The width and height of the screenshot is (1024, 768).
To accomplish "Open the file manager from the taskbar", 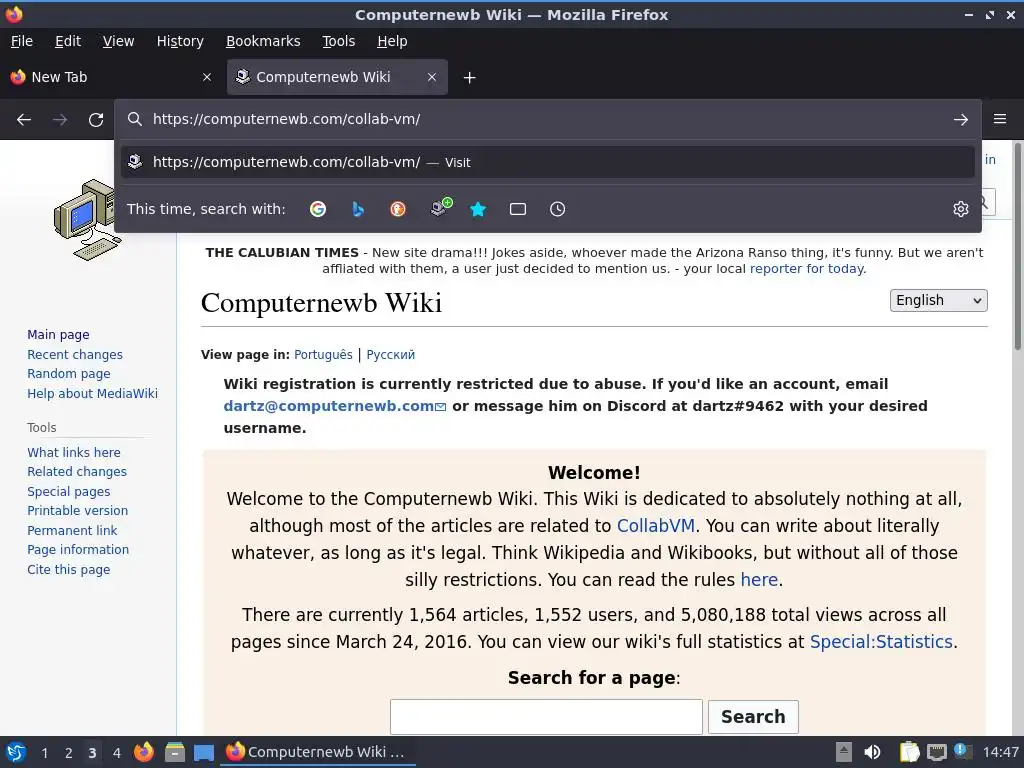I will pyautogui.click(x=174, y=752).
